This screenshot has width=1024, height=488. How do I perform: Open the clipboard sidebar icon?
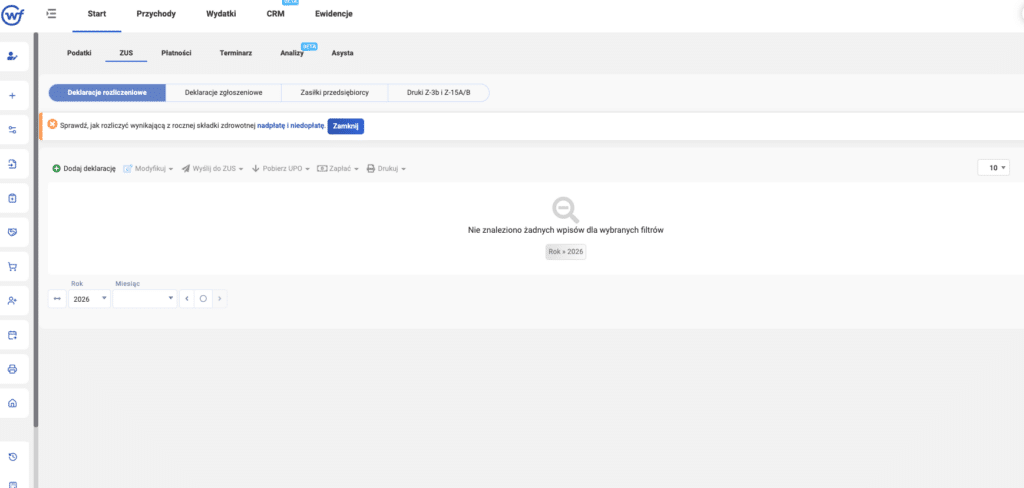pyautogui.click(x=12, y=198)
